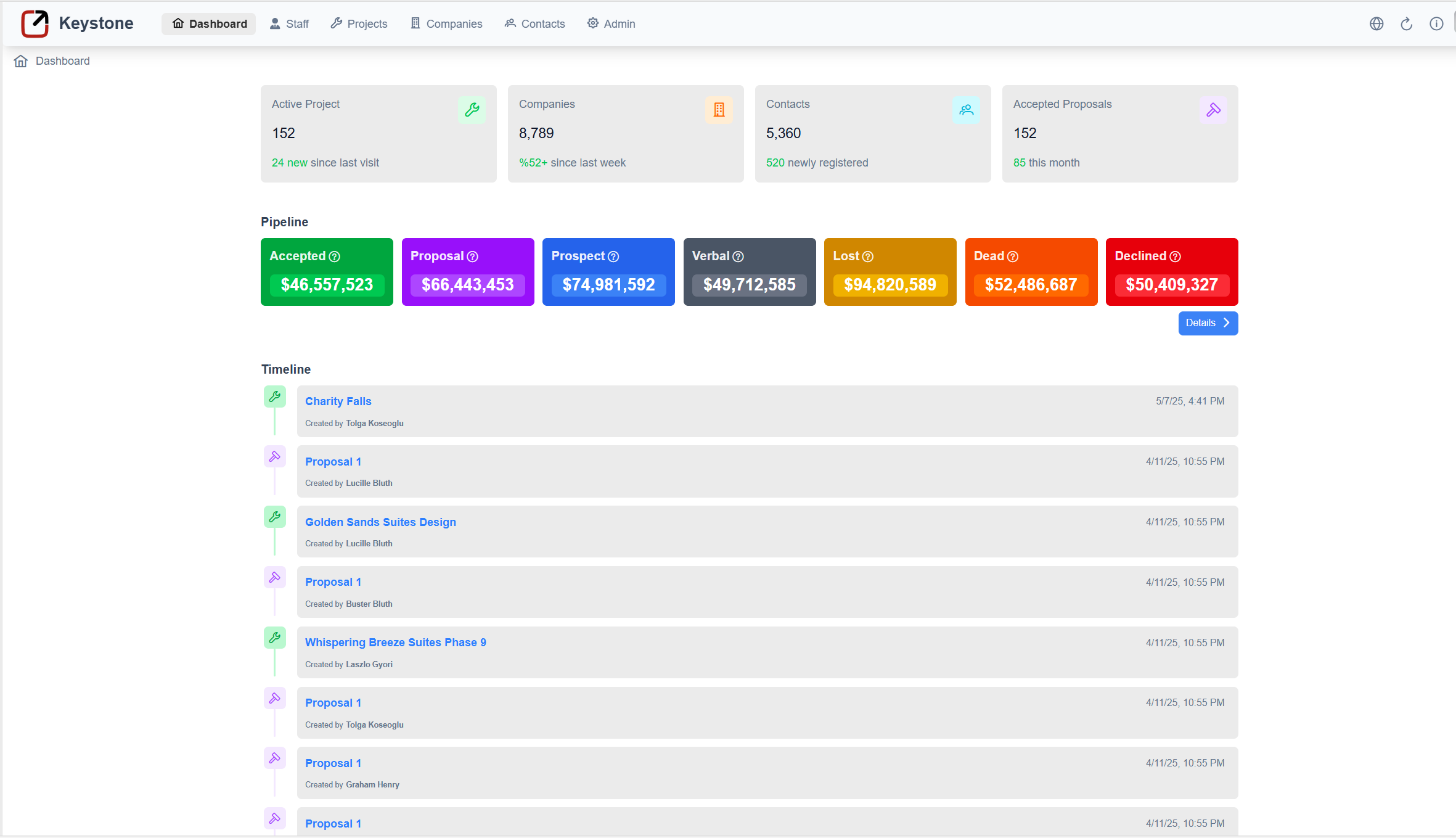
Task: Click the building icon on Companies card
Action: tap(719, 110)
